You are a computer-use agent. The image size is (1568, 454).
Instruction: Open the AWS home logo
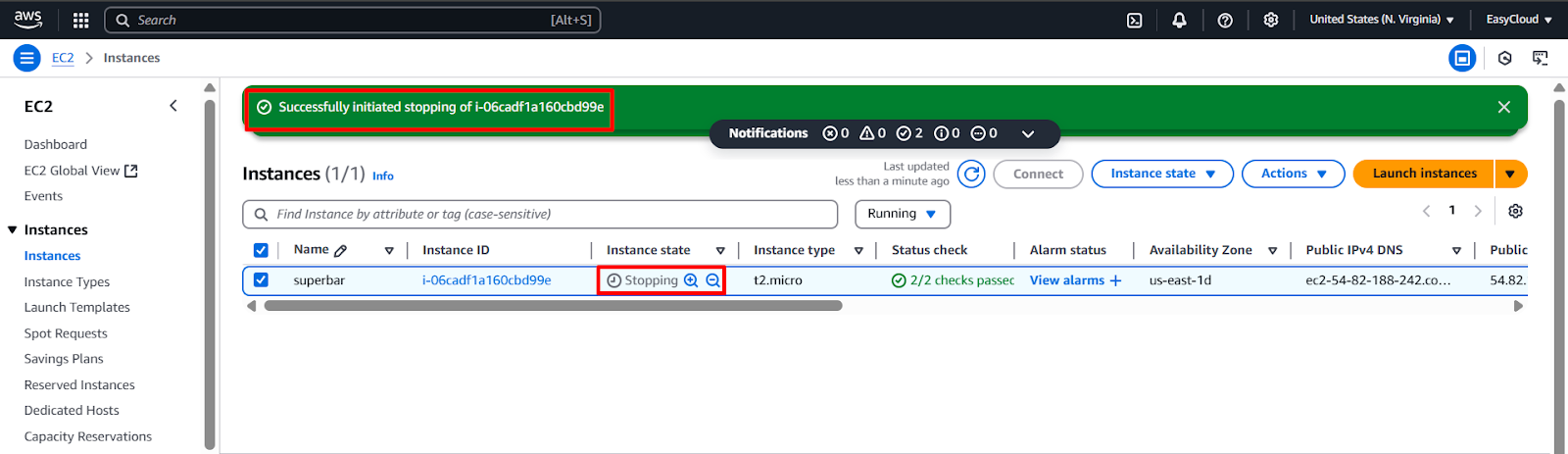27,20
